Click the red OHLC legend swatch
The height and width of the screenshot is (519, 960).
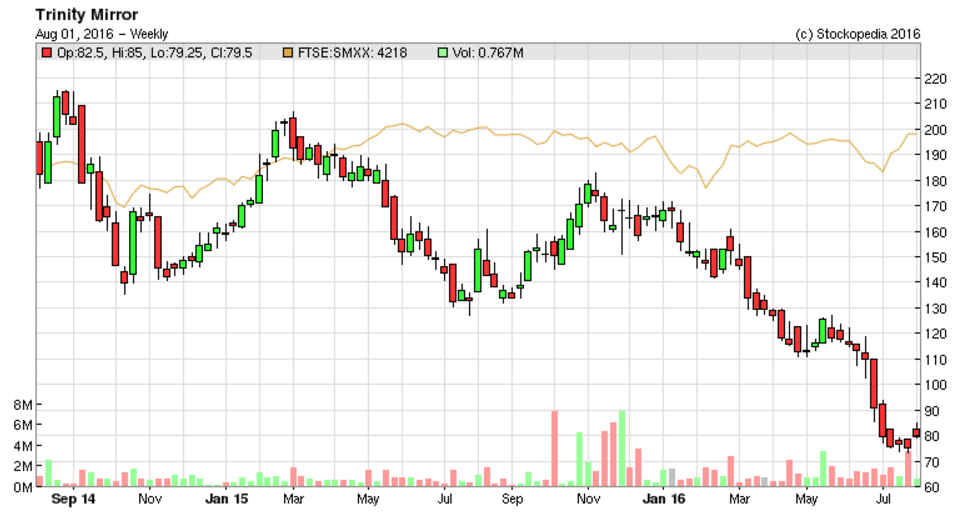pos(46,53)
